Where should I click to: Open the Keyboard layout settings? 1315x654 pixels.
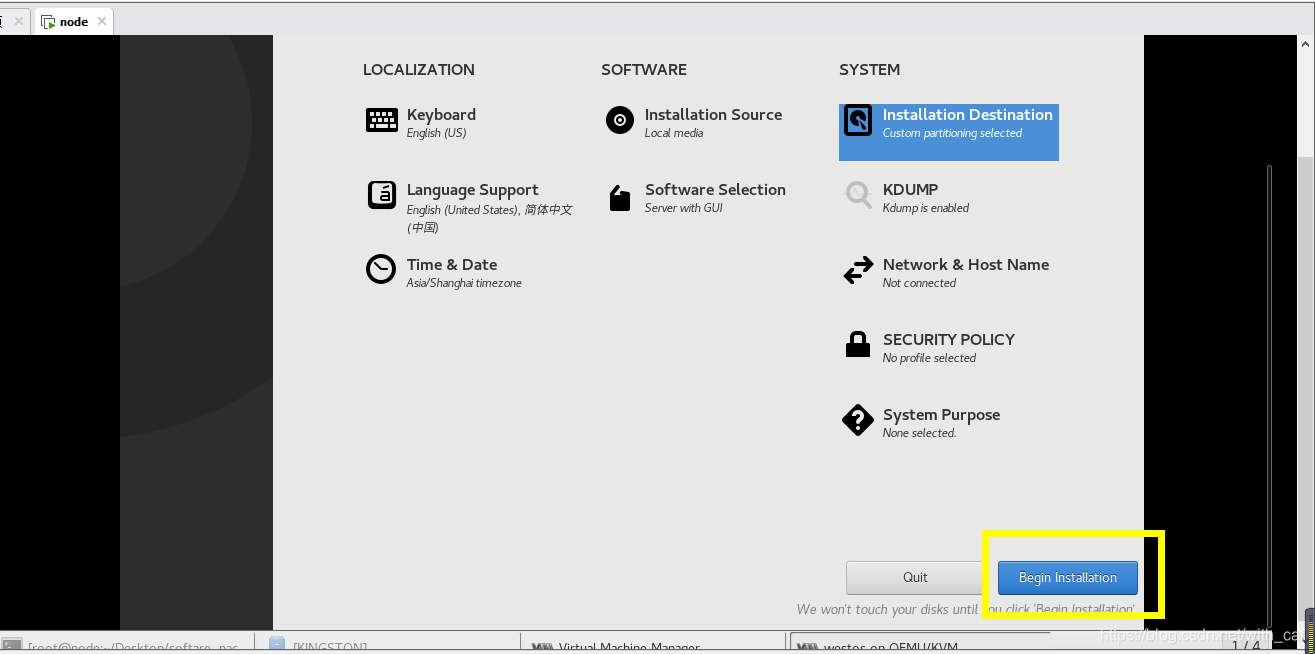(421, 122)
